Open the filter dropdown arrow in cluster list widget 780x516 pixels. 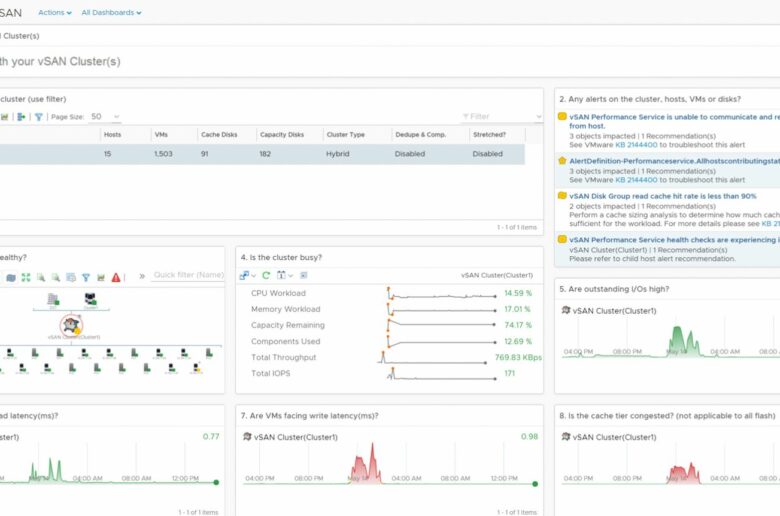(539, 117)
